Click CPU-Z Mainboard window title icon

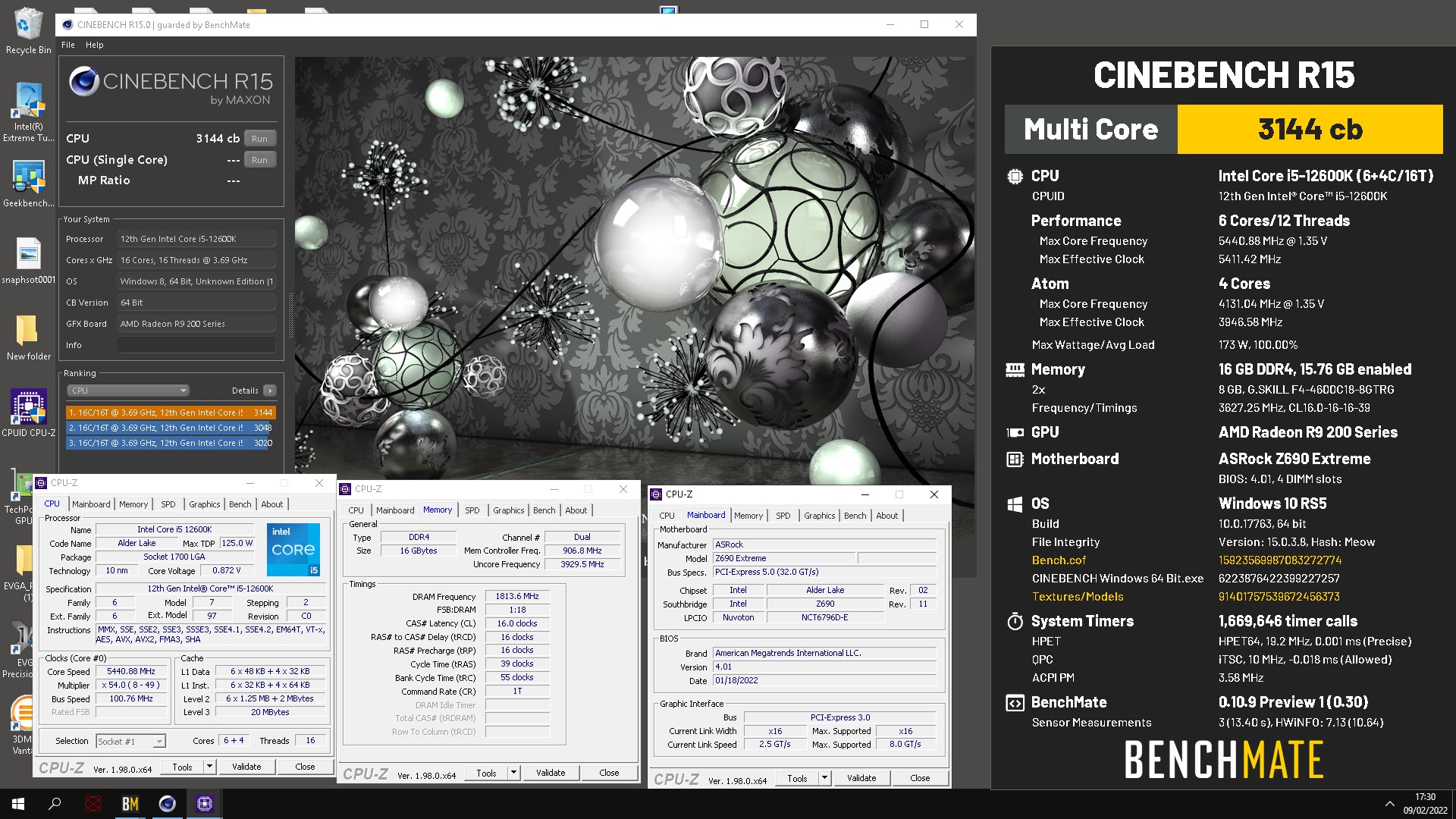657,494
